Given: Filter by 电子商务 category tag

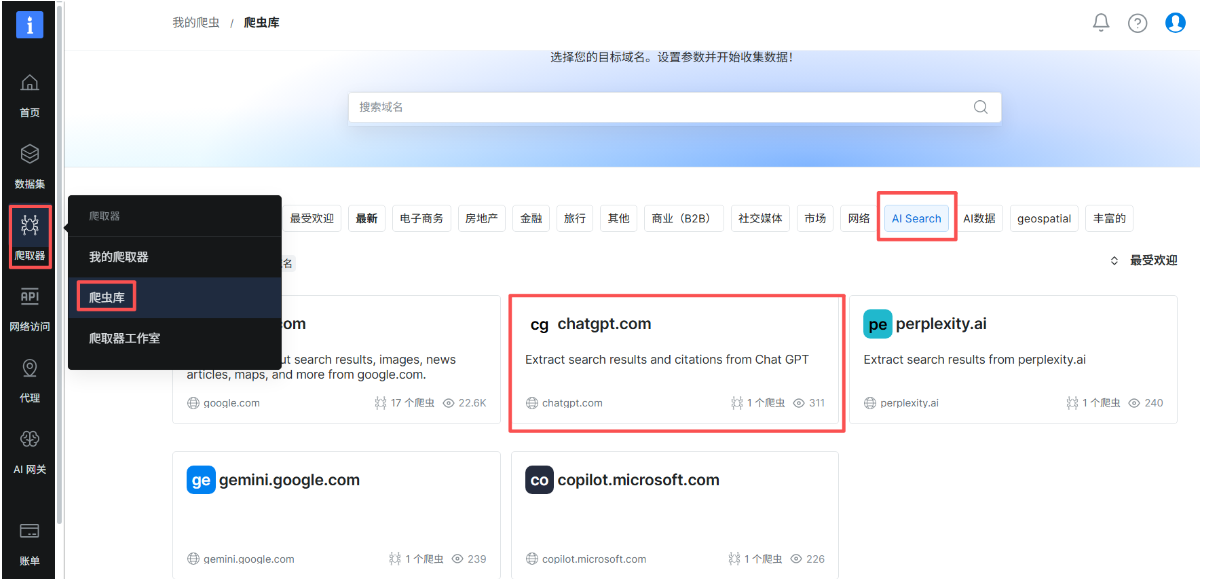Looking at the screenshot, I should pyautogui.click(x=421, y=218).
